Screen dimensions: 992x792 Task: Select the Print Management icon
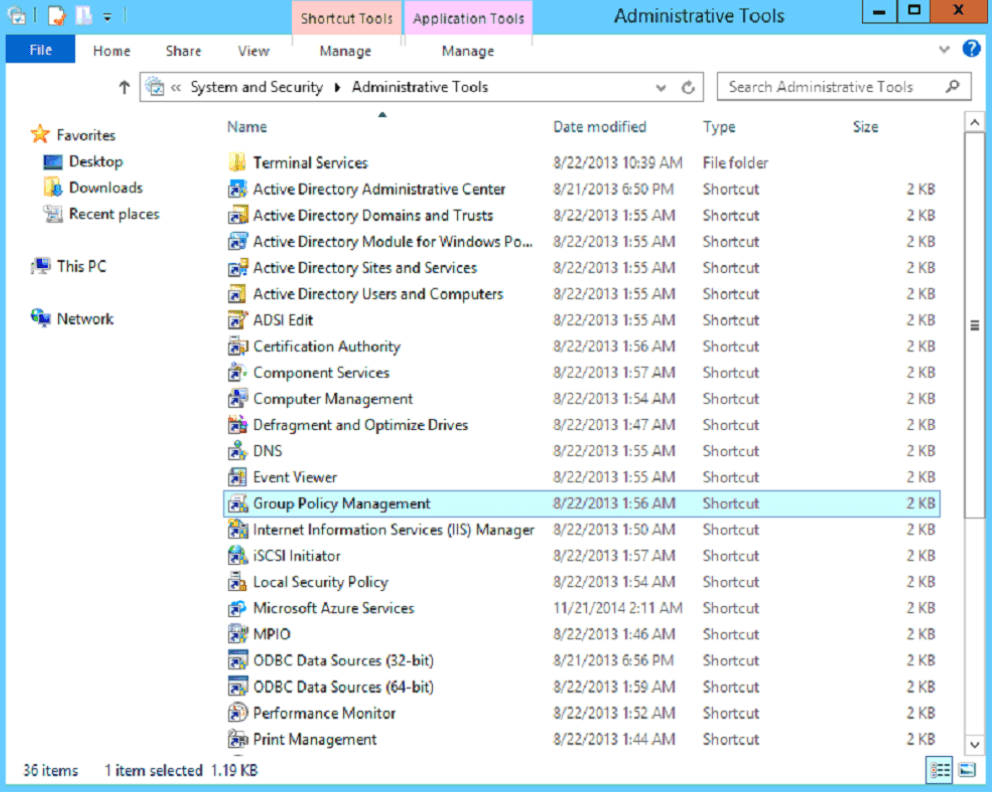(237, 740)
